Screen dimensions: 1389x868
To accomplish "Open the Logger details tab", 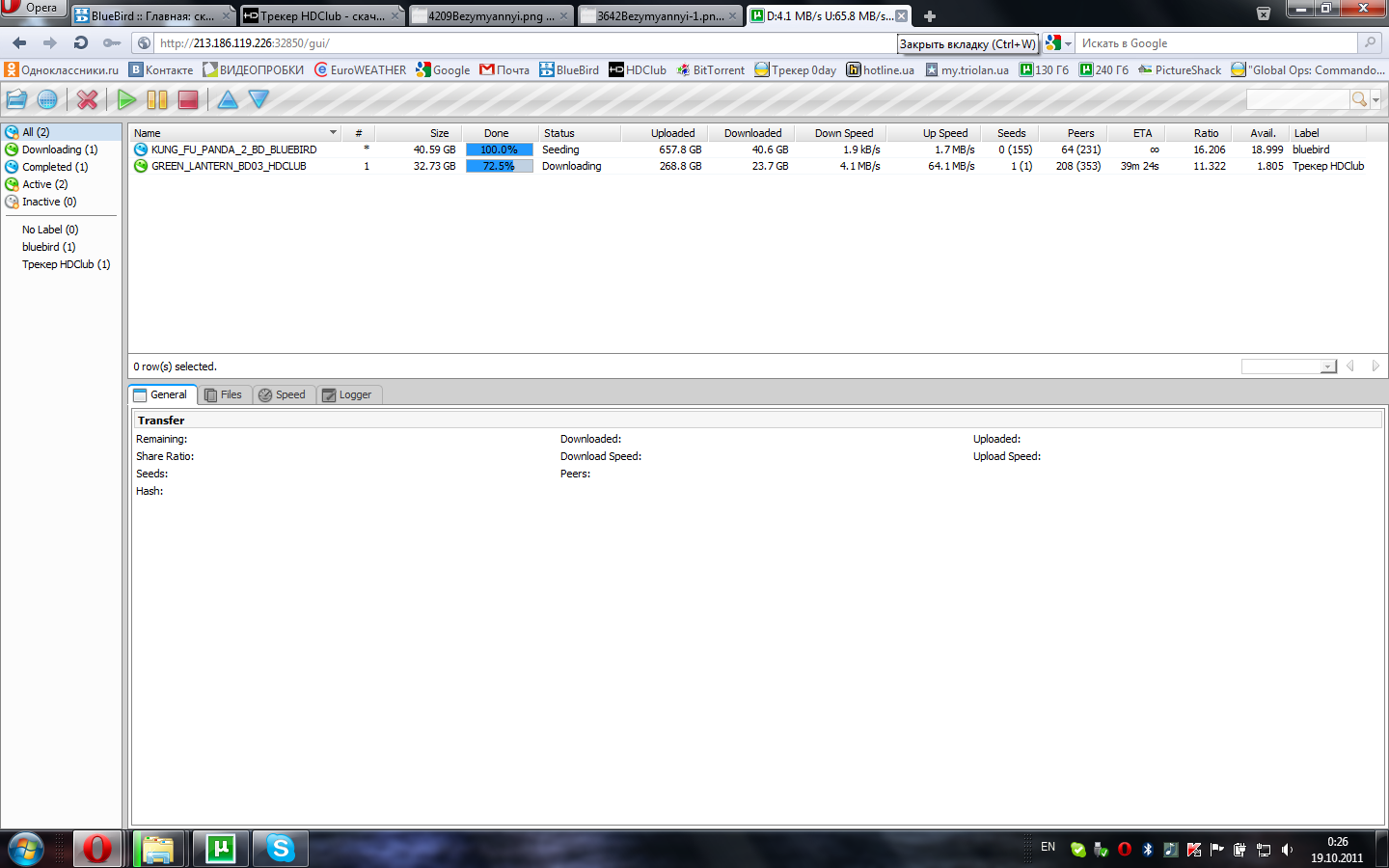I will (349, 394).
